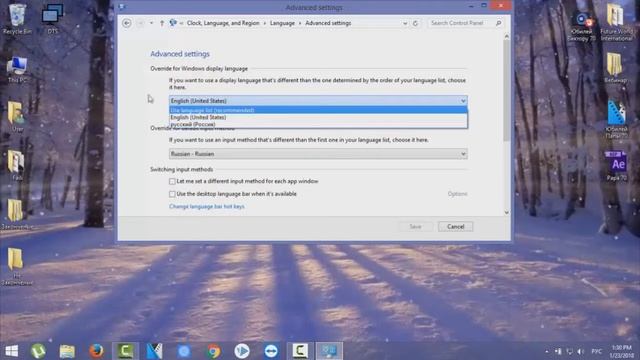The width and height of the screenshot is (640, 360).
Task: Enable desktop language bar checkbox
Action: pyautogui.click(x=172, y=194)
